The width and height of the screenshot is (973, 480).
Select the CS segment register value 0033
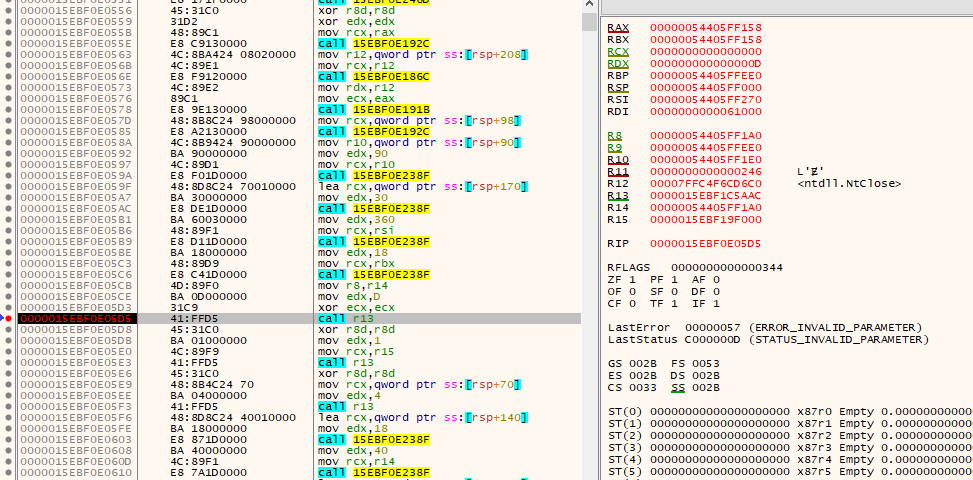point(642,388)
